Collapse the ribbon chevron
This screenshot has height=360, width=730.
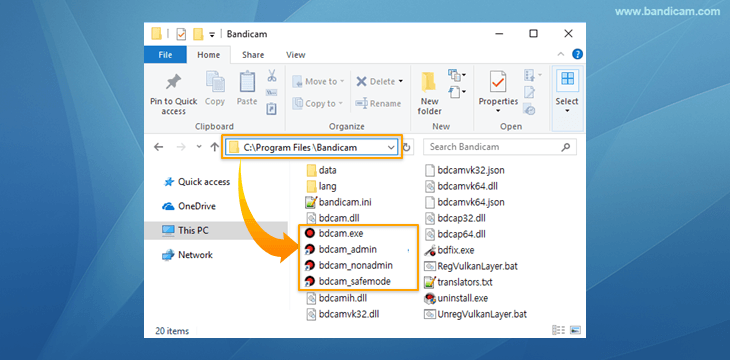click(x=561, y=54)
